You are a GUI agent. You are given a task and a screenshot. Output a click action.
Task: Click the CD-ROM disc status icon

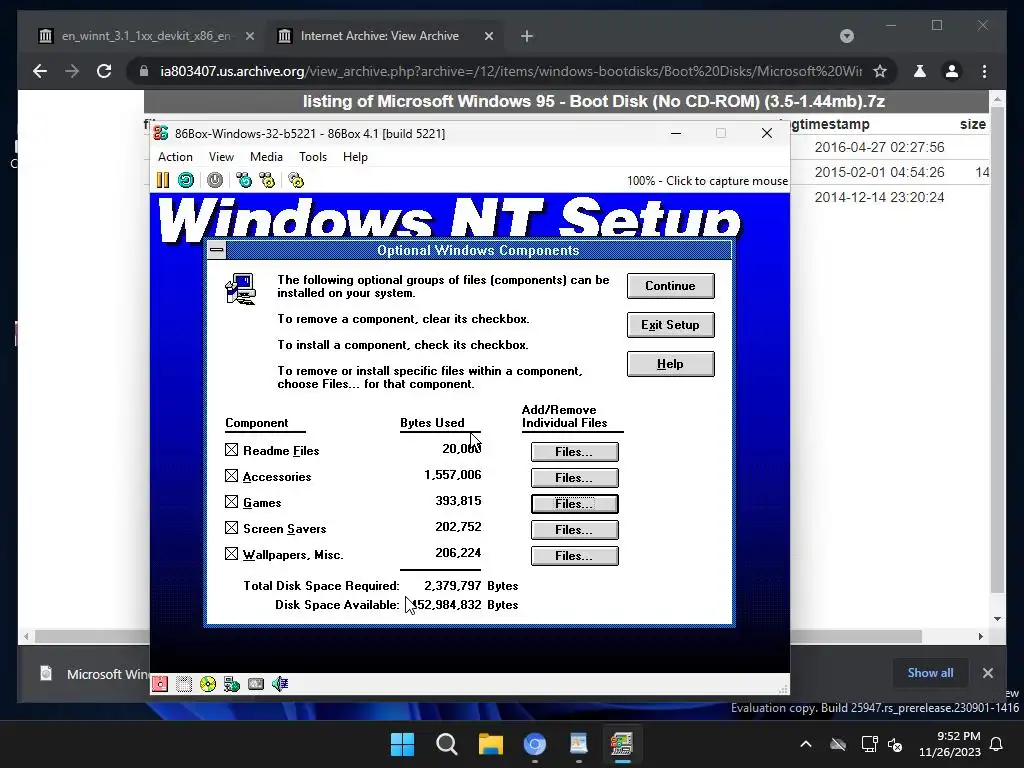208,684
